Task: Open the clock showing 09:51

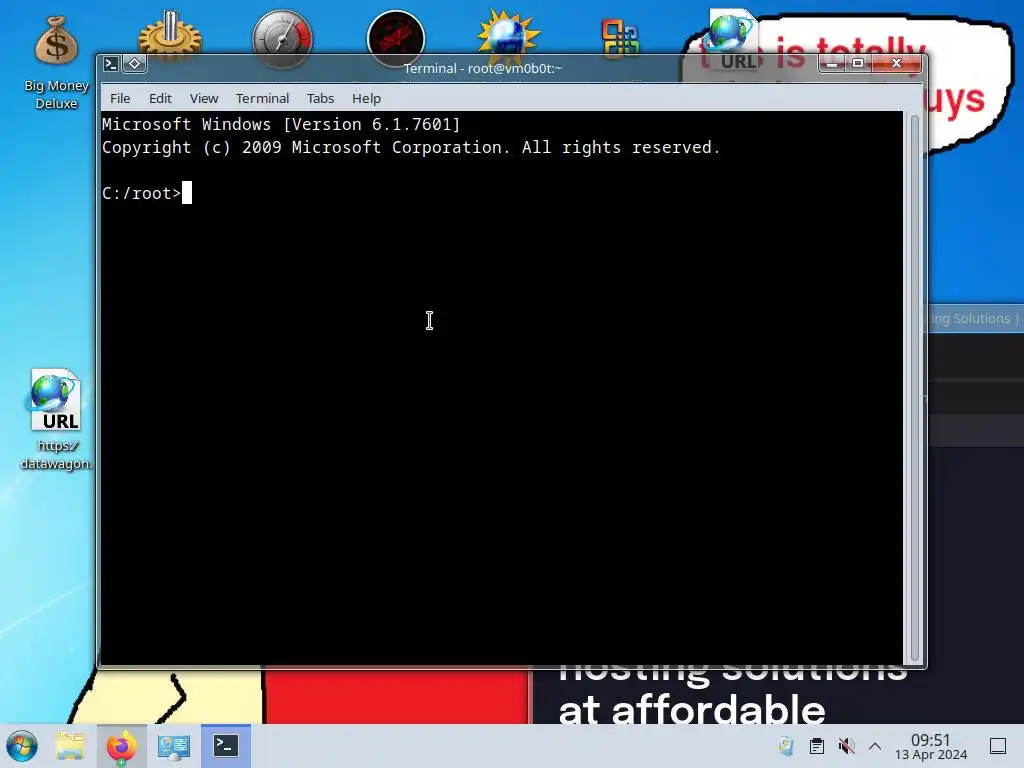Action: pos(931,746)
